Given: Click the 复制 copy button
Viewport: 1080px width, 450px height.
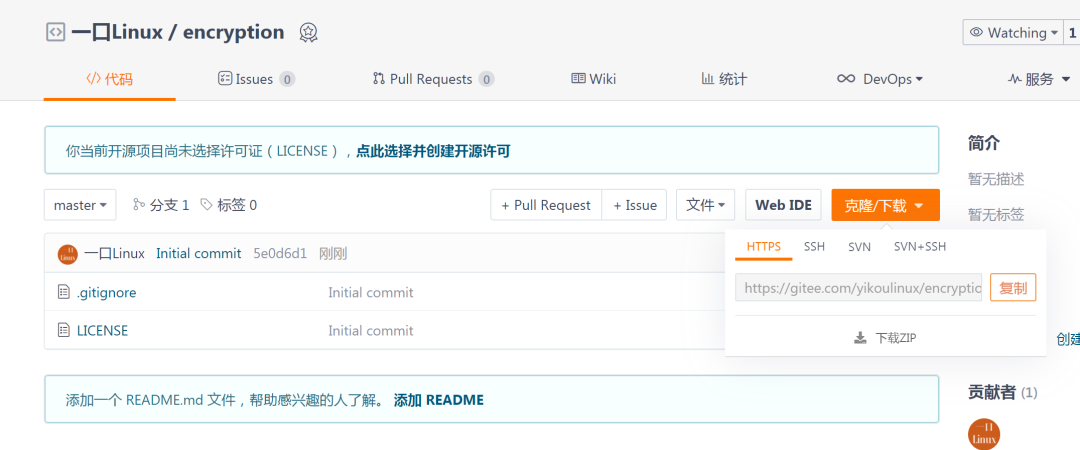Looking at the screenshot, I should (x=1013, y=288).
